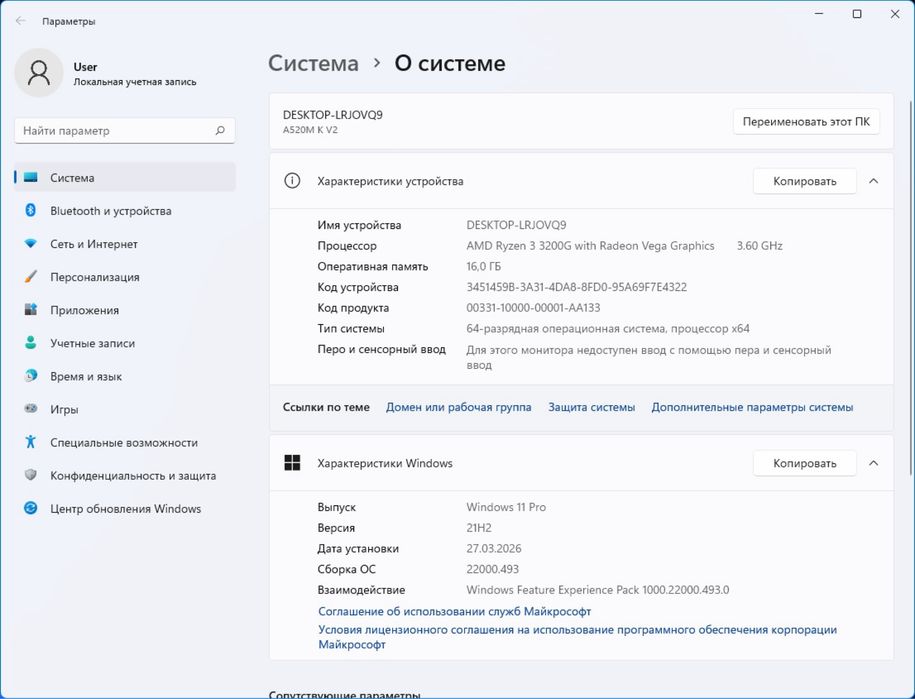Go to Сеть и Интернет
The image size is (915, 699).
[x=125, y=244]
